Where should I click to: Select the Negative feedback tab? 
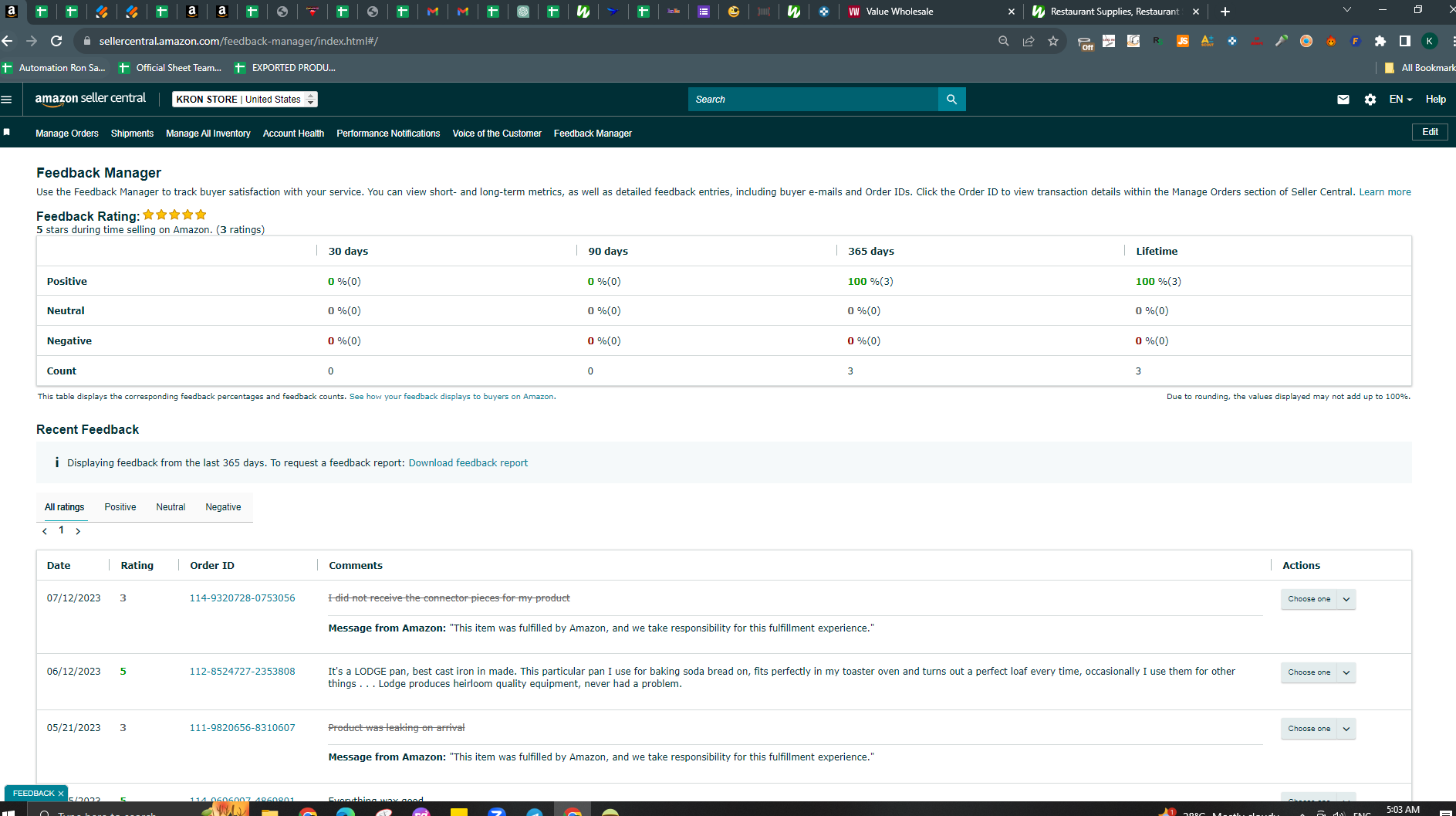223,507
